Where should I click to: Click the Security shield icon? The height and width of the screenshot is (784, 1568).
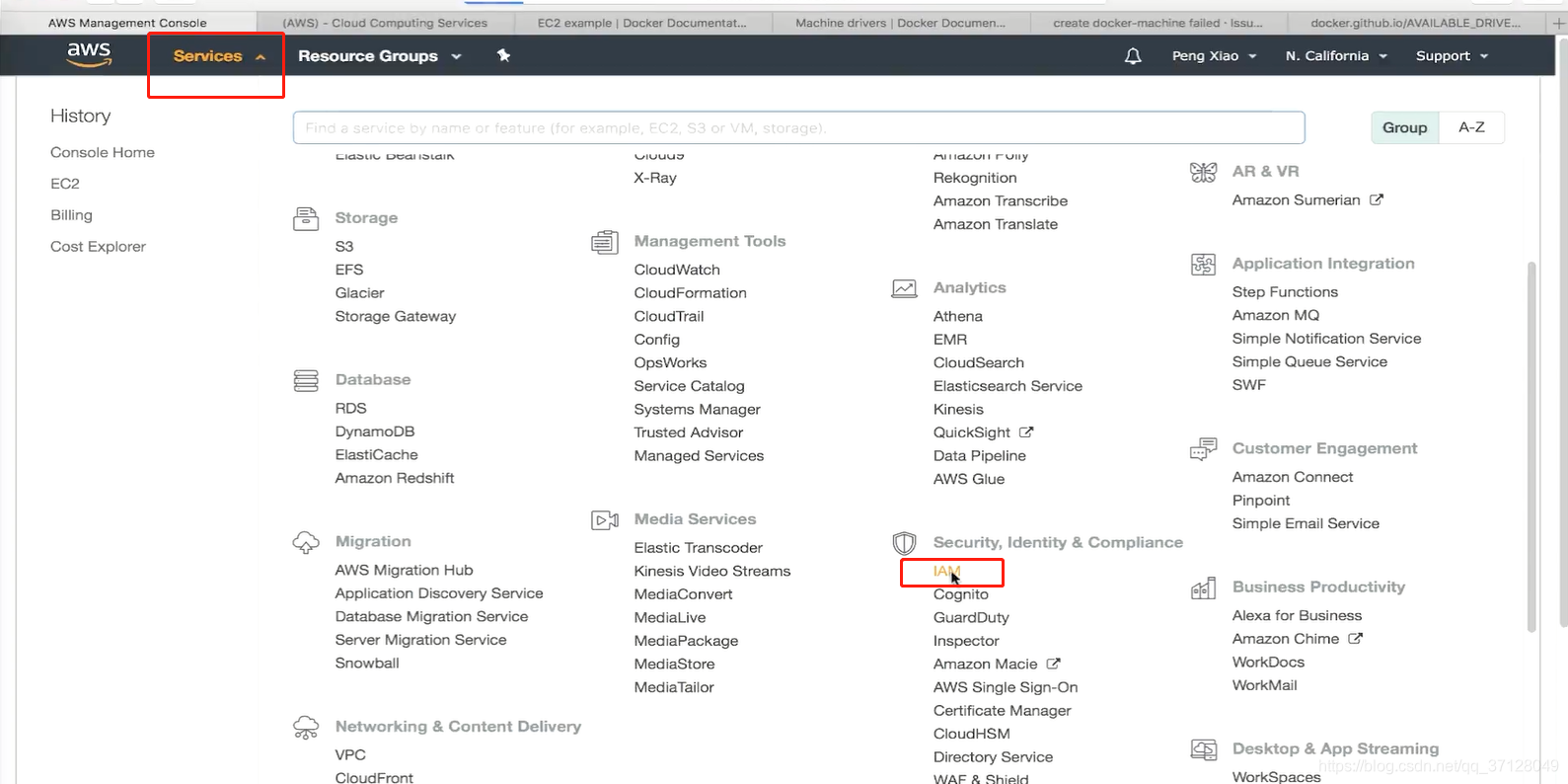pyautogui.click(x=904, y=543)
